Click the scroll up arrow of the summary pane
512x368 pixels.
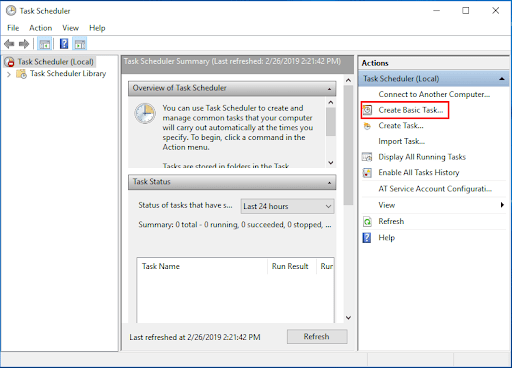pyautogui.click(x=348, y=80)
